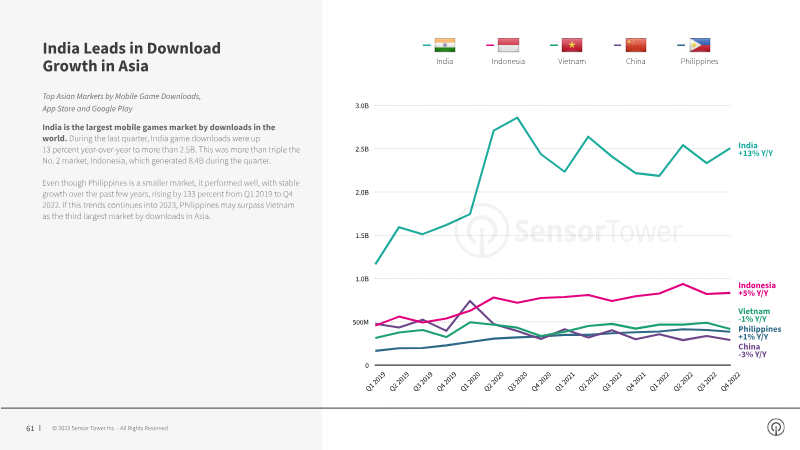Click the 3.0B y-axis label
The width and height of the screenshot is (800, 450).
(362, 106)
